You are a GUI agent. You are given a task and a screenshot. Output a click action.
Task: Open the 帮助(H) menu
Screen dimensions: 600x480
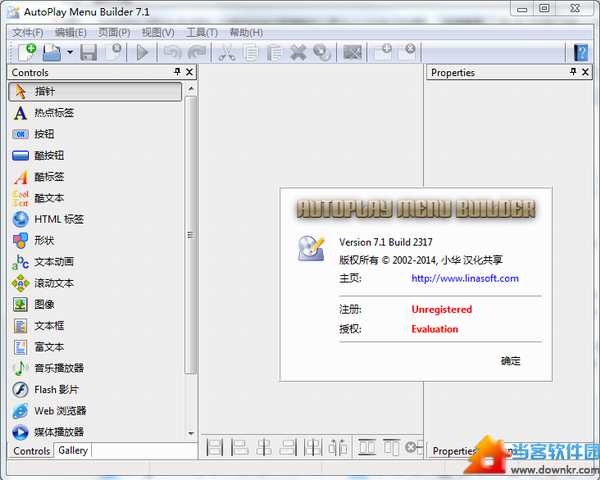(x=246, y=33)
